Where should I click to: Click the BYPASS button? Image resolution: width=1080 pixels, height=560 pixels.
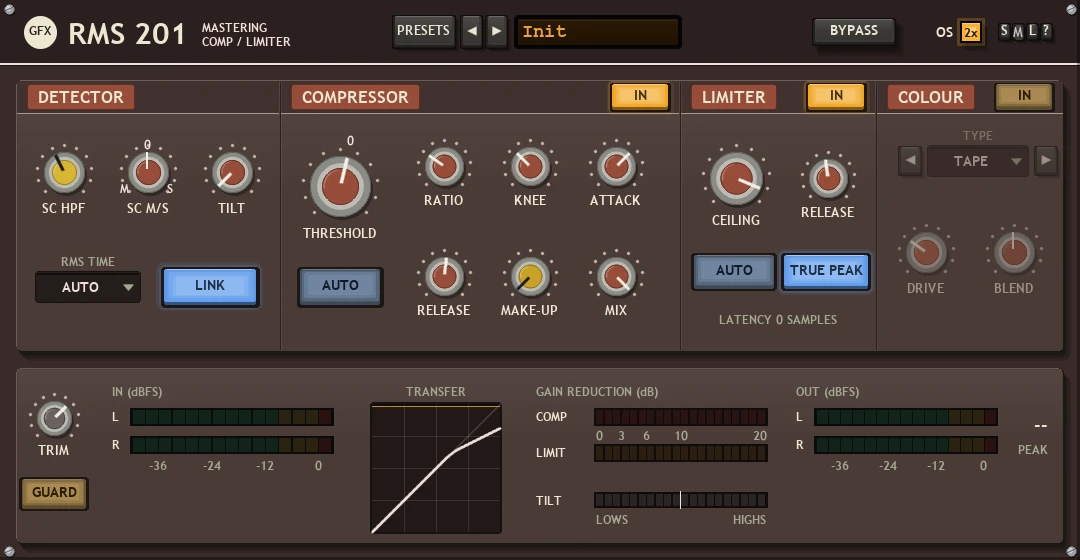853,31
